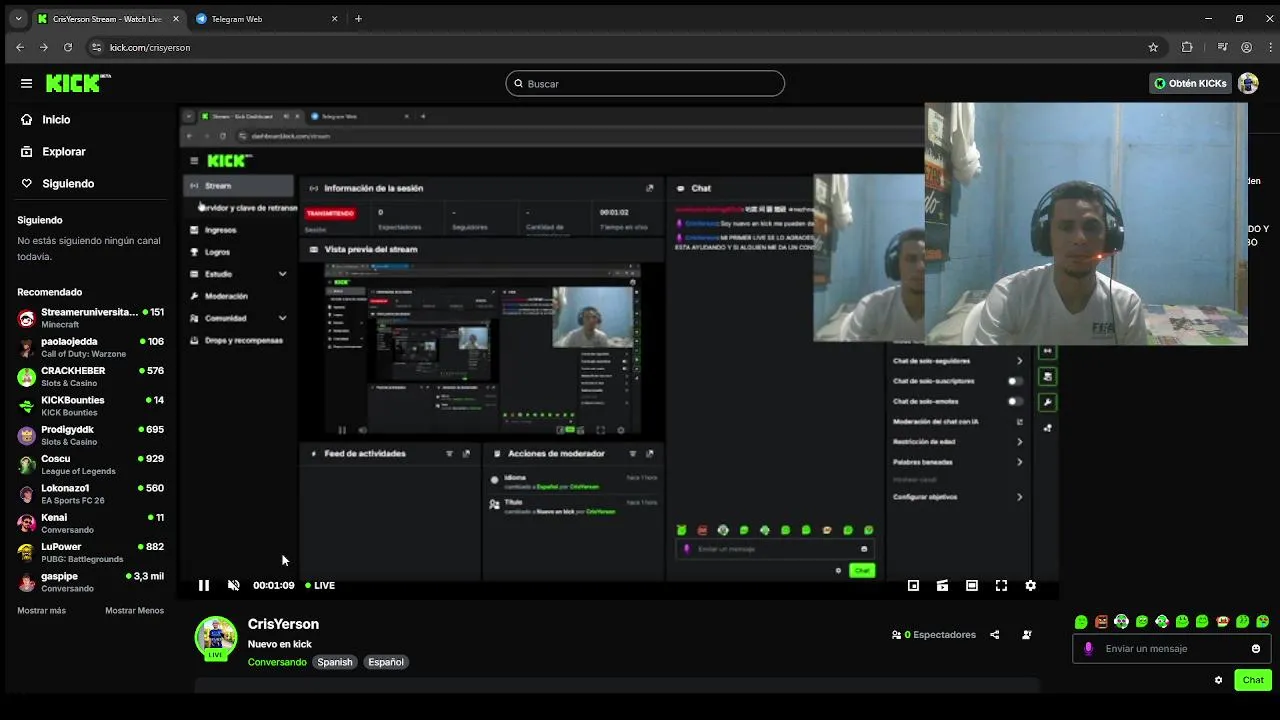View site information icon in address bar
Image resolution: width=1280 pixels, height=720 pixels.
pos(96,47)
